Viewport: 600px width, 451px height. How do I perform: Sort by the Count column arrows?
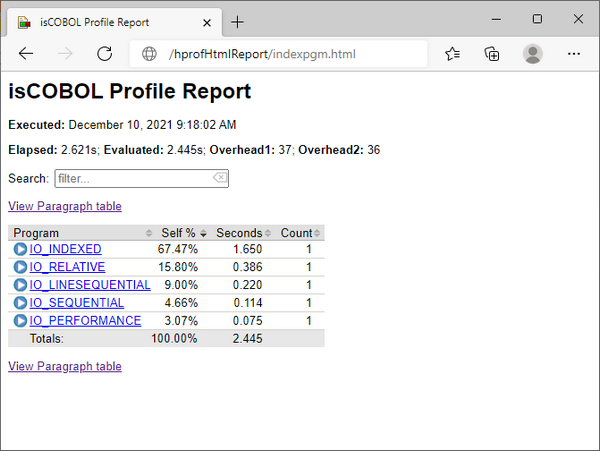point(317,233)
